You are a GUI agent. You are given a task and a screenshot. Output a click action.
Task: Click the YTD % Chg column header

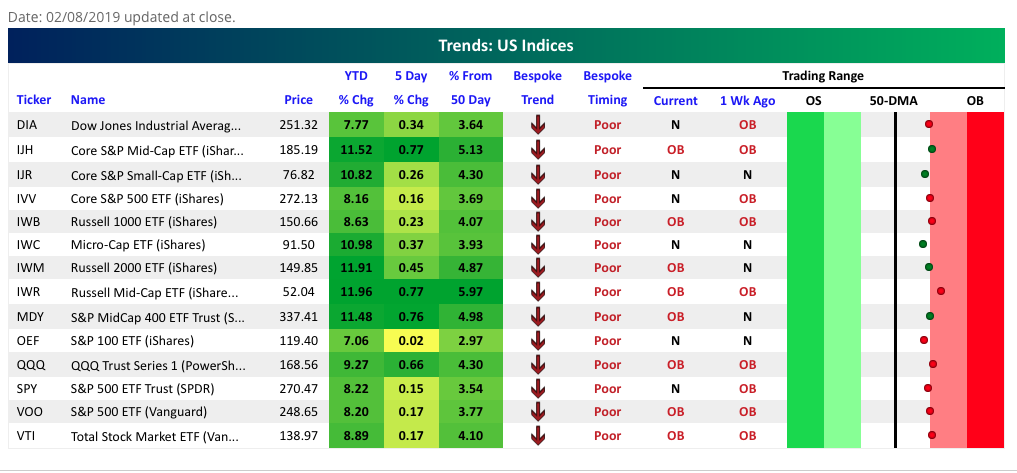355,88
